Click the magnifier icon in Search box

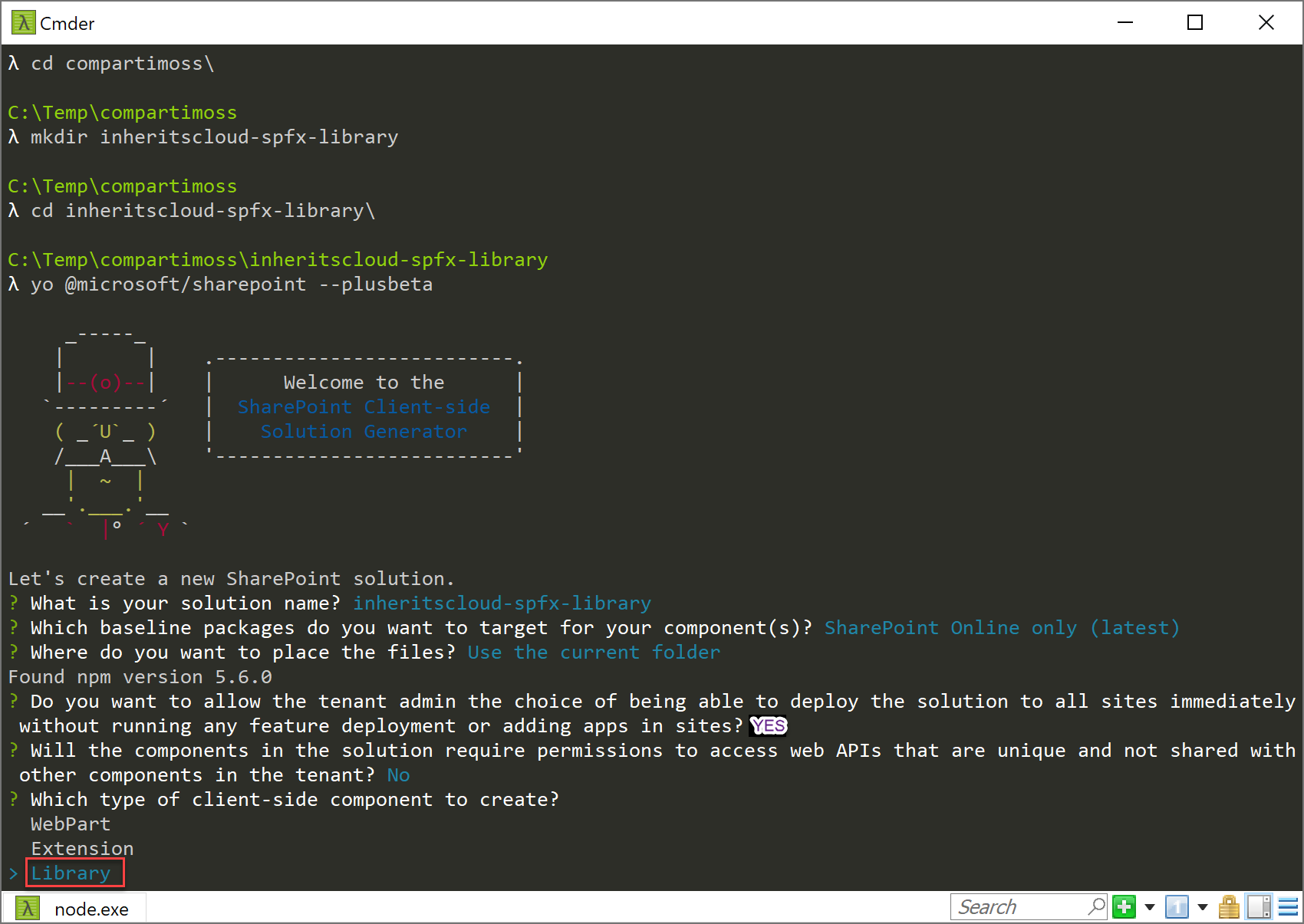point(1096,907)
